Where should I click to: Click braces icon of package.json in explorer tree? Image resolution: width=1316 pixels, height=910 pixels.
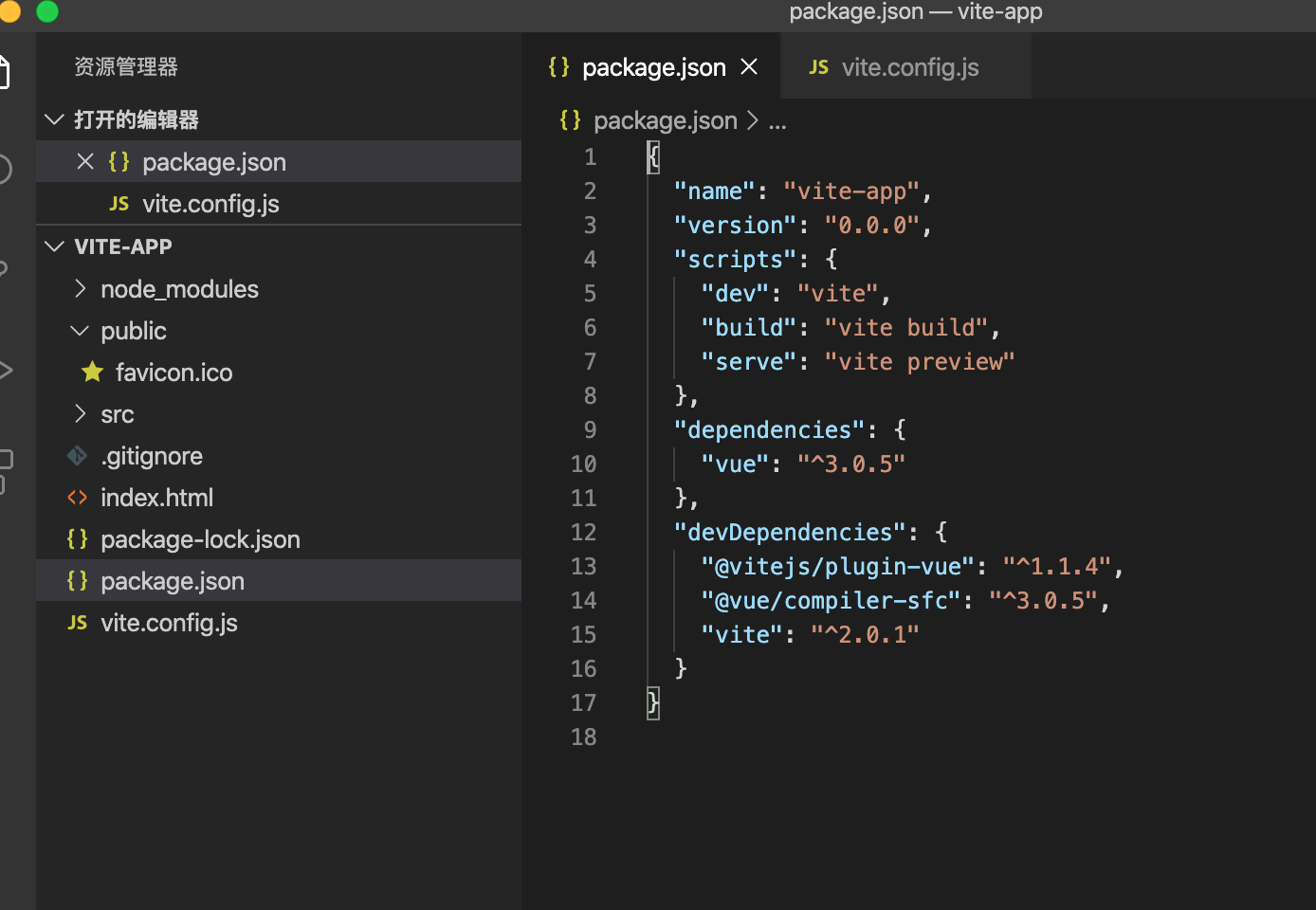tap(78, 581)
